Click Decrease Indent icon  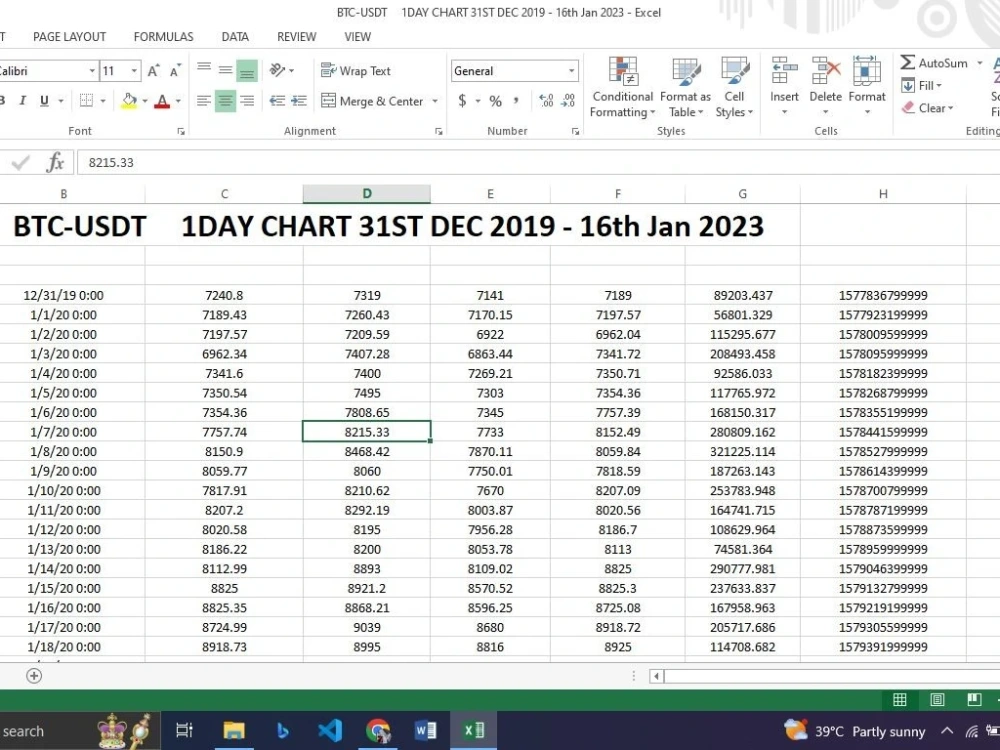coord(277,101)
